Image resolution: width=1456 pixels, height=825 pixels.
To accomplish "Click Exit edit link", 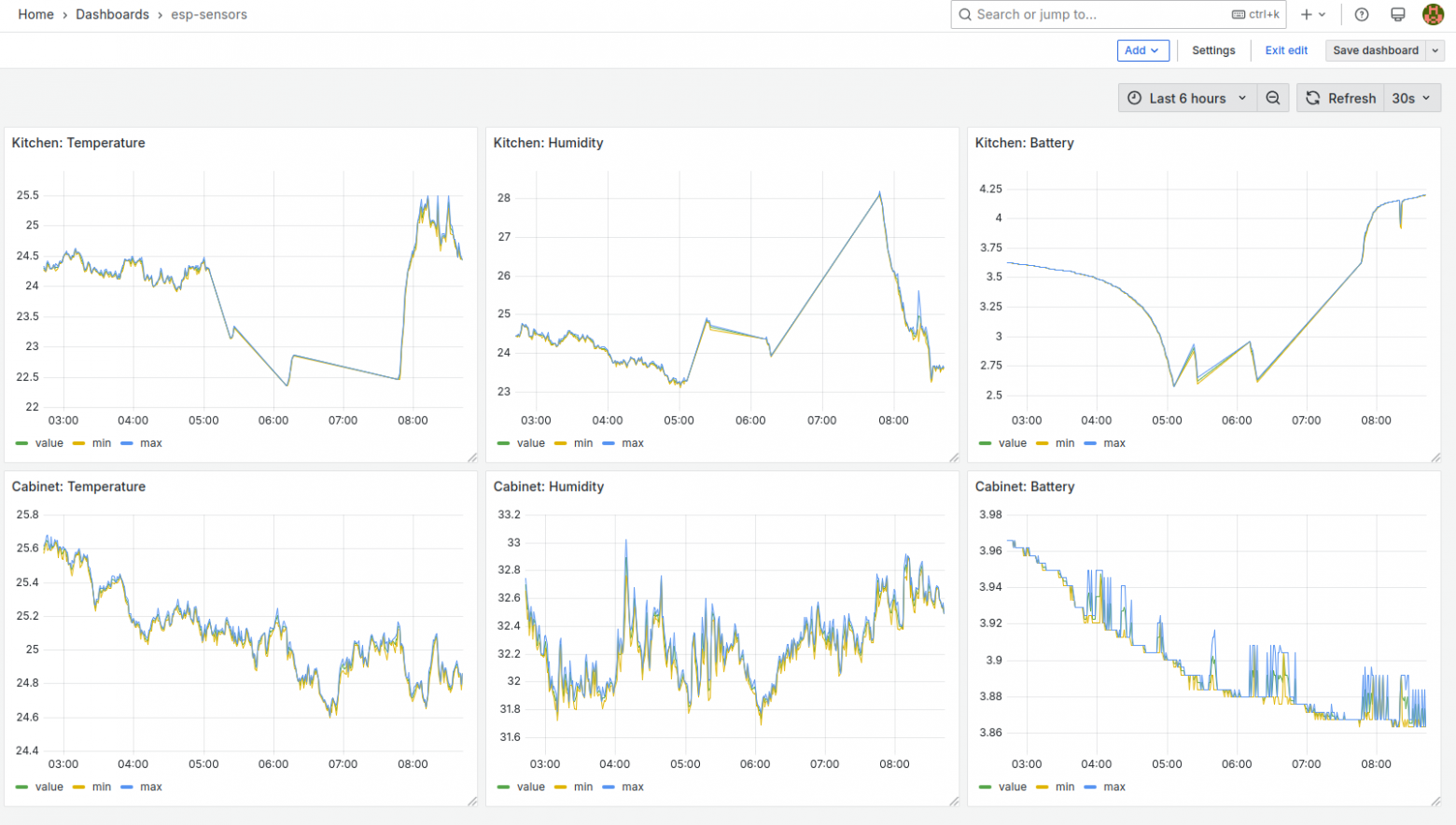I will tap(1286, 50).
